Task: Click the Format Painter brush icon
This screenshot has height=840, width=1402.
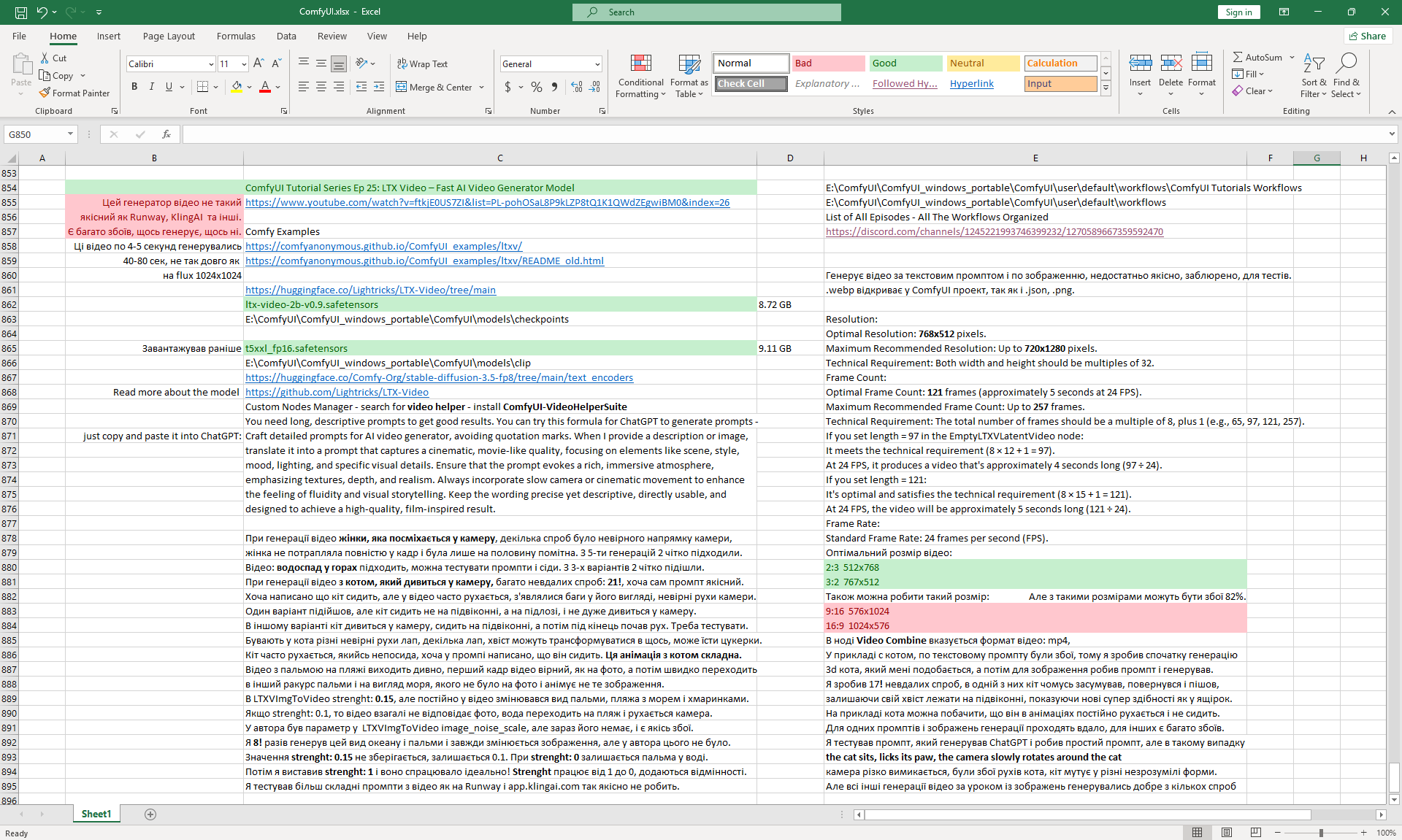Action: [x=45, y=93]
